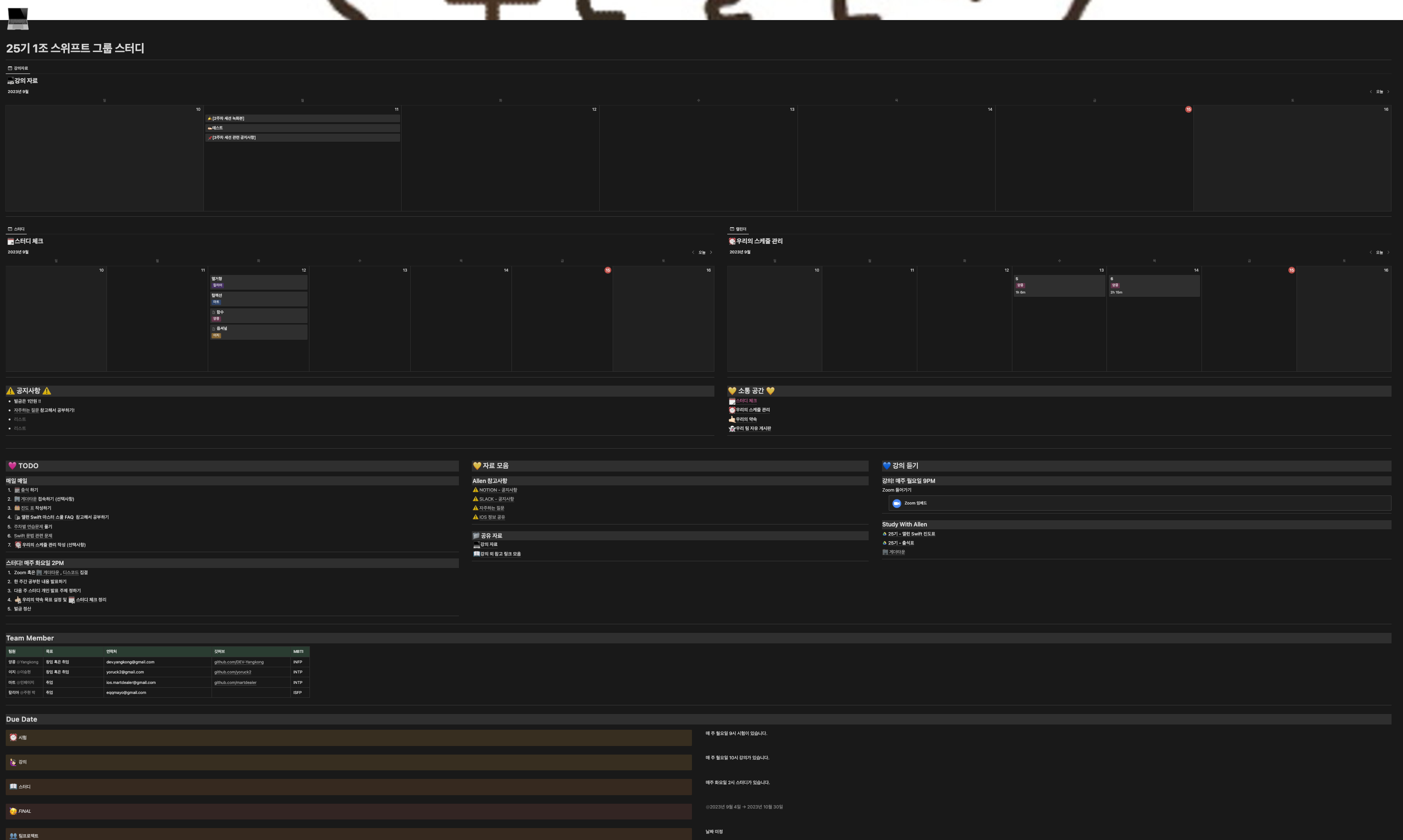1403x840 pixels.
Task: Click Zoom camera icon in Zoom 임베드 block
Action: 896,503
